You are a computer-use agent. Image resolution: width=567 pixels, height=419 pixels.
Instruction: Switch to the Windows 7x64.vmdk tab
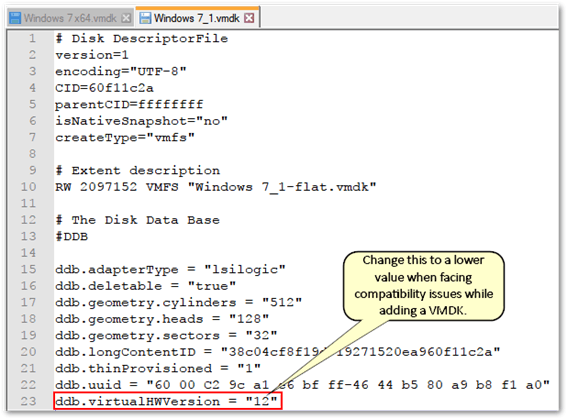(x=70, y=18)
